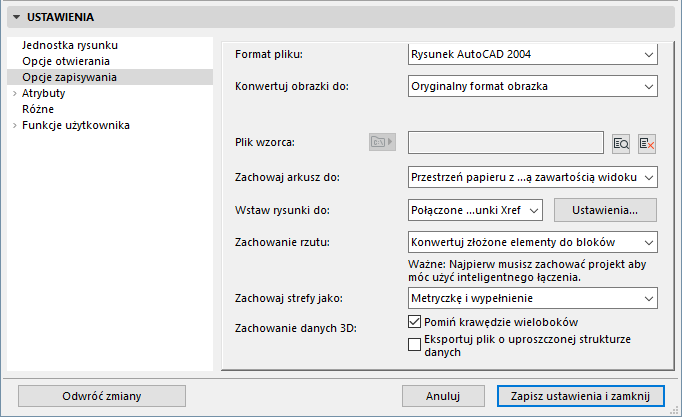Open Zachowaj strefy jako dropdown
The width and height of the screenshot is (682, 417).
click(532, 298)
